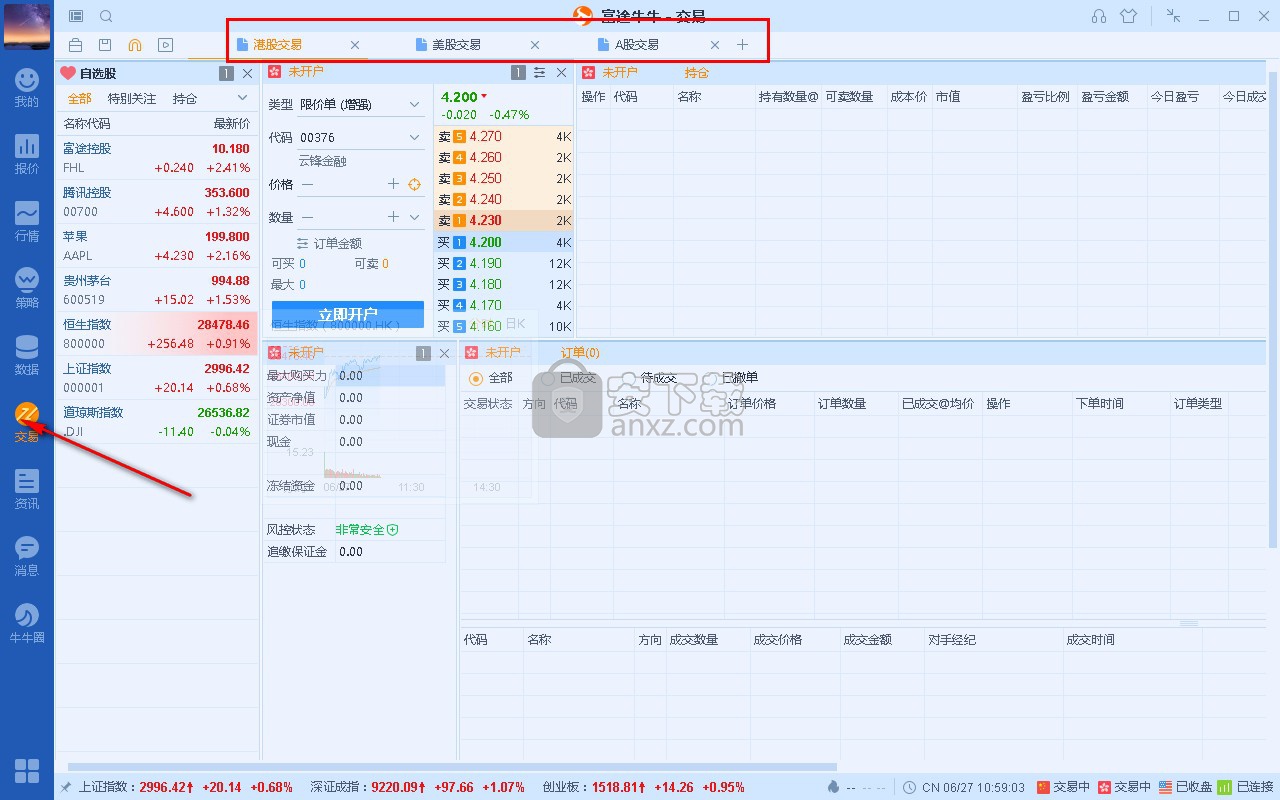Open the 我的 profile section in sidebar
The width and height of the screenshot is (1280, 800).
(x=27, y=88)
